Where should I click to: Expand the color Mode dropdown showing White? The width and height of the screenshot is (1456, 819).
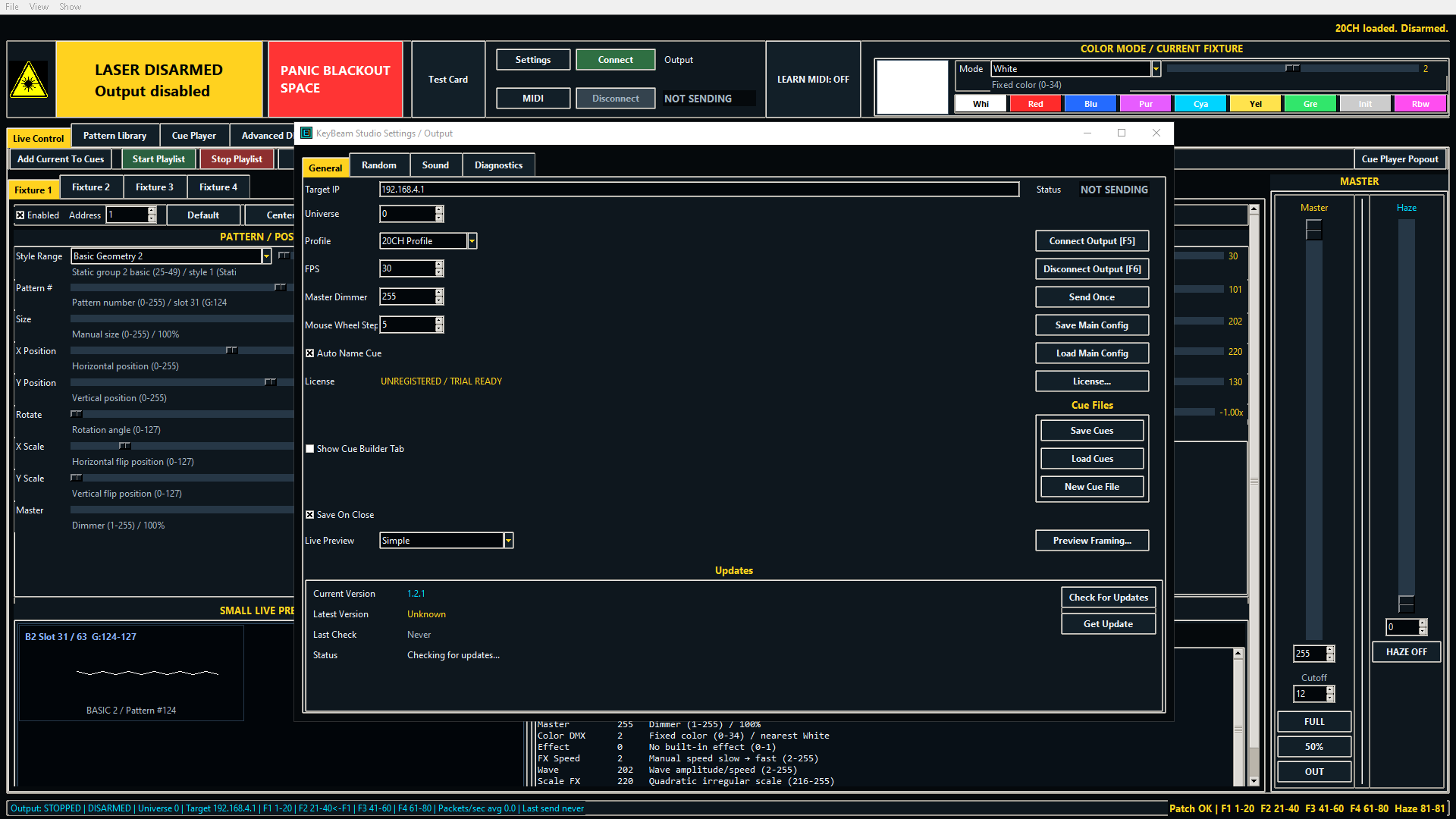(1156, 69)
